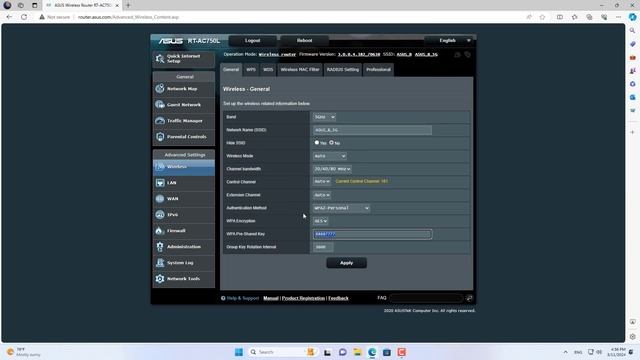Open Control Channel dropdown
Viewport: 640px width, 360px height.
tap(322, 182)
